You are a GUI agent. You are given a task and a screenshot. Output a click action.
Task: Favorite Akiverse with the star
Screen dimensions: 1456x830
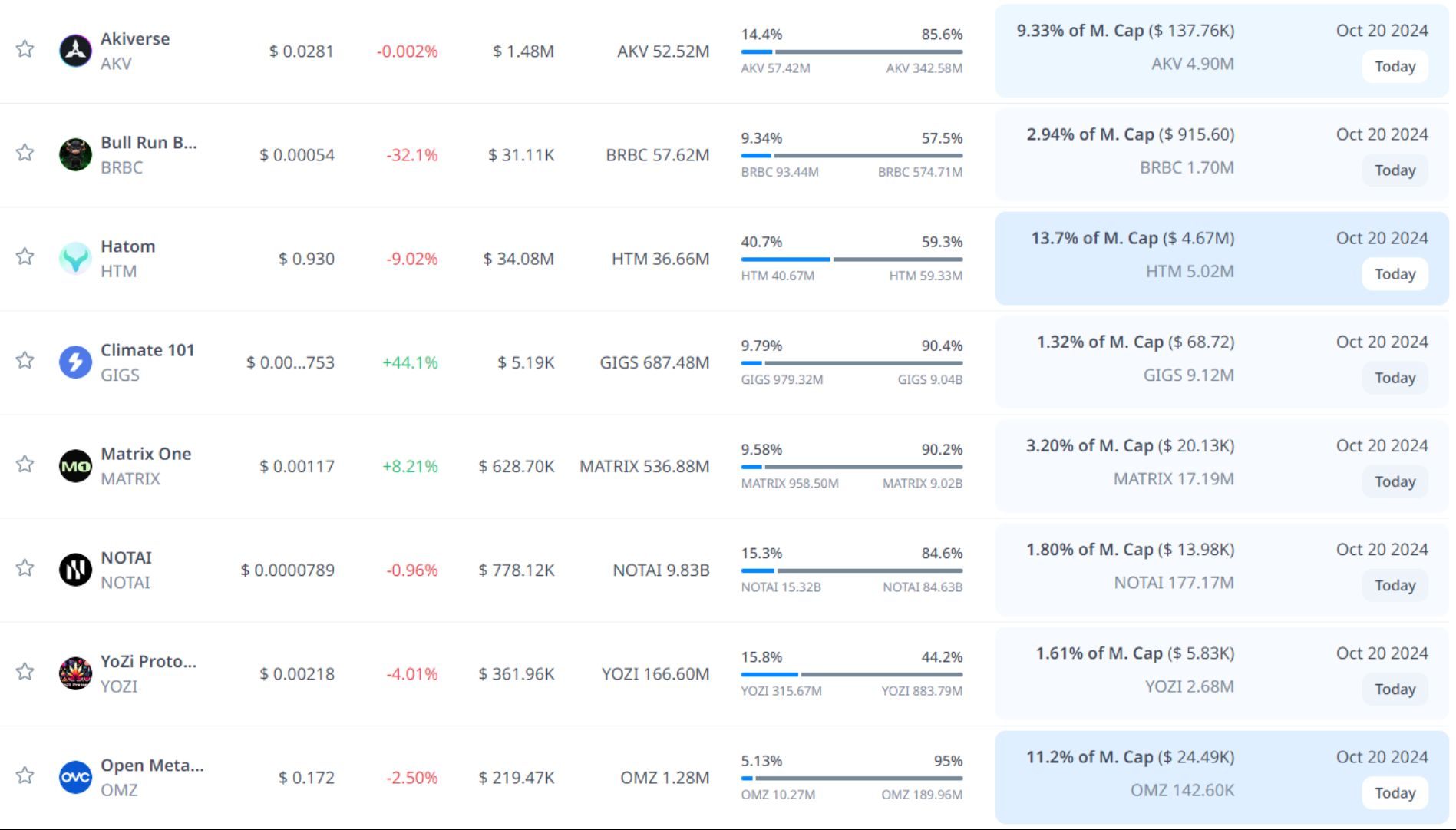[25, 49]
